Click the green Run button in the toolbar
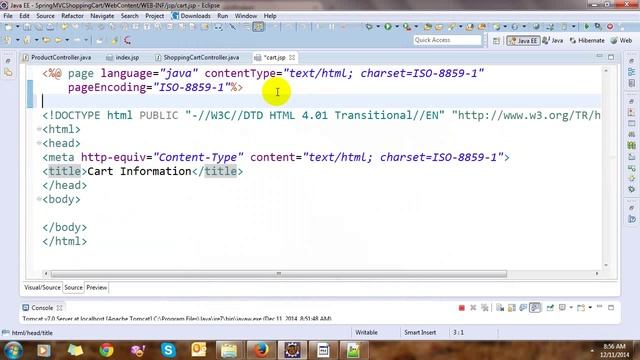640x360 pixels. pos(388,27)
